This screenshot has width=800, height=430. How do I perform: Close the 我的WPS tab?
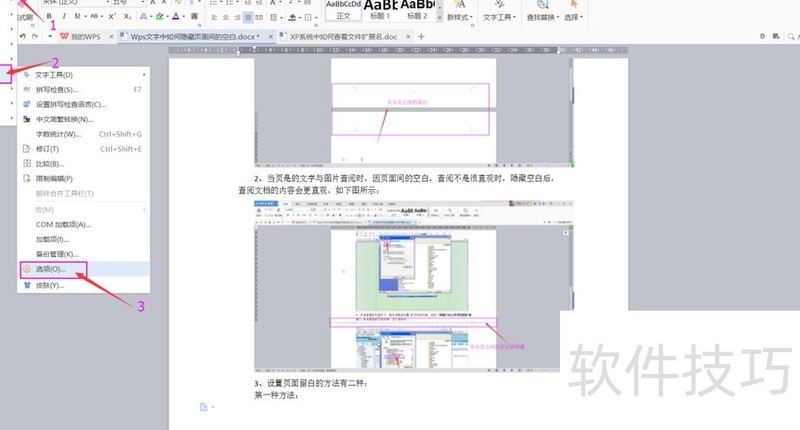coord(111,37)
